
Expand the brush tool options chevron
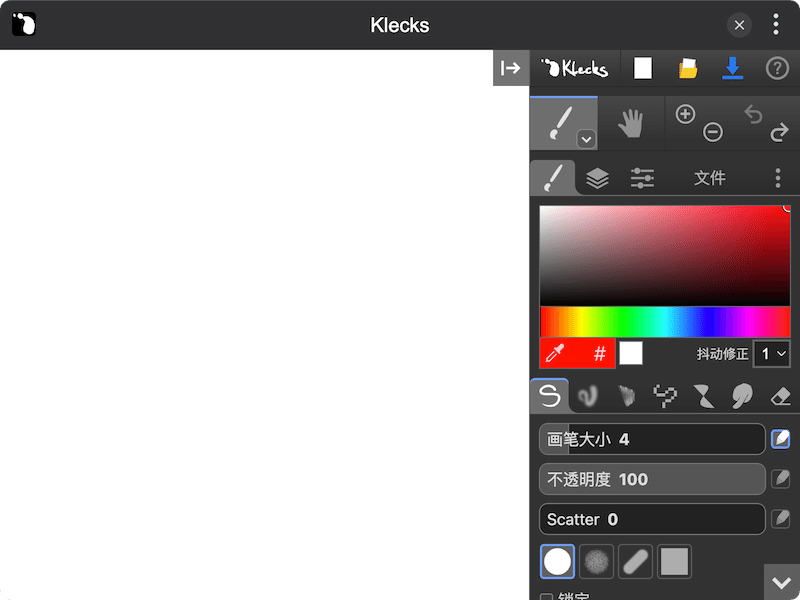[586, 139]
